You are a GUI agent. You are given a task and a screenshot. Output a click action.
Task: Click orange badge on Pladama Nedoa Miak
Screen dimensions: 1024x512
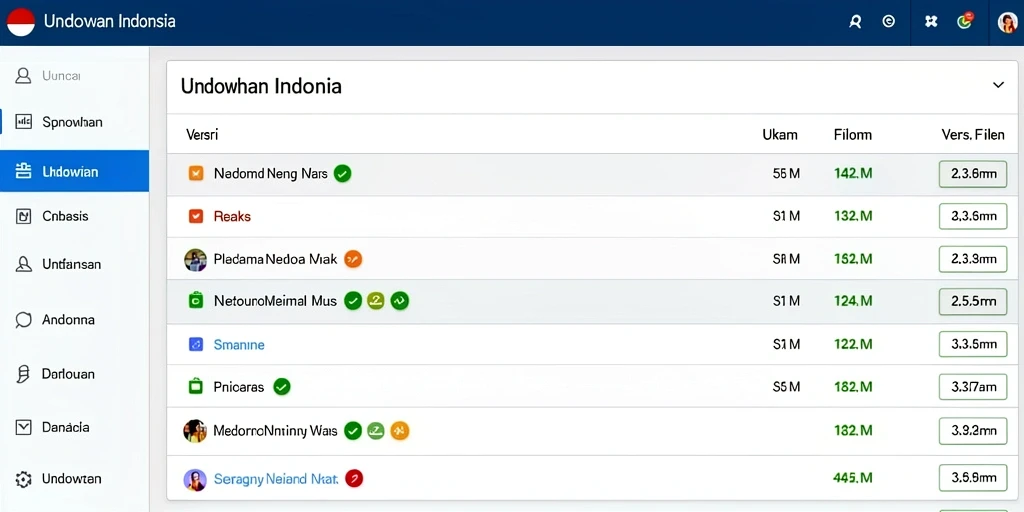[x=353, y=259]
